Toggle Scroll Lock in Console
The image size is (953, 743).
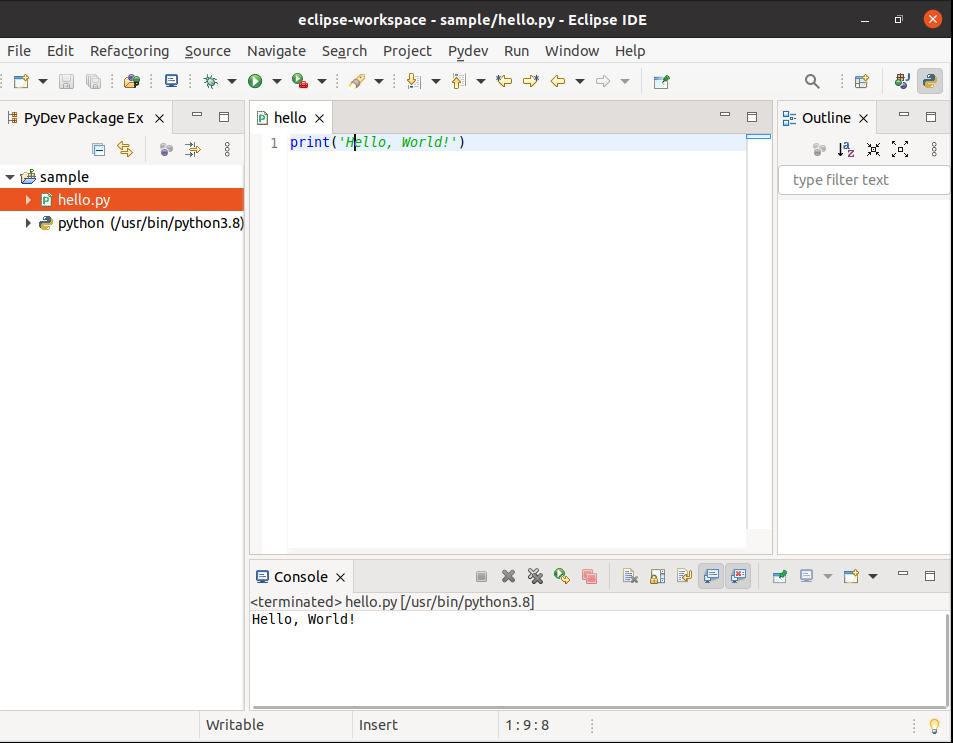coord(657,576)
